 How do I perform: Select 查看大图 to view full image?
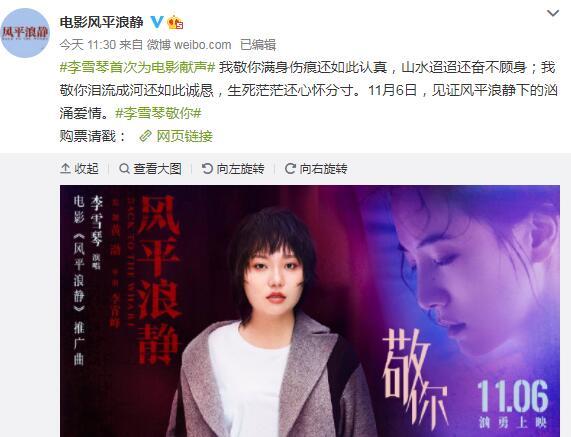157,169
